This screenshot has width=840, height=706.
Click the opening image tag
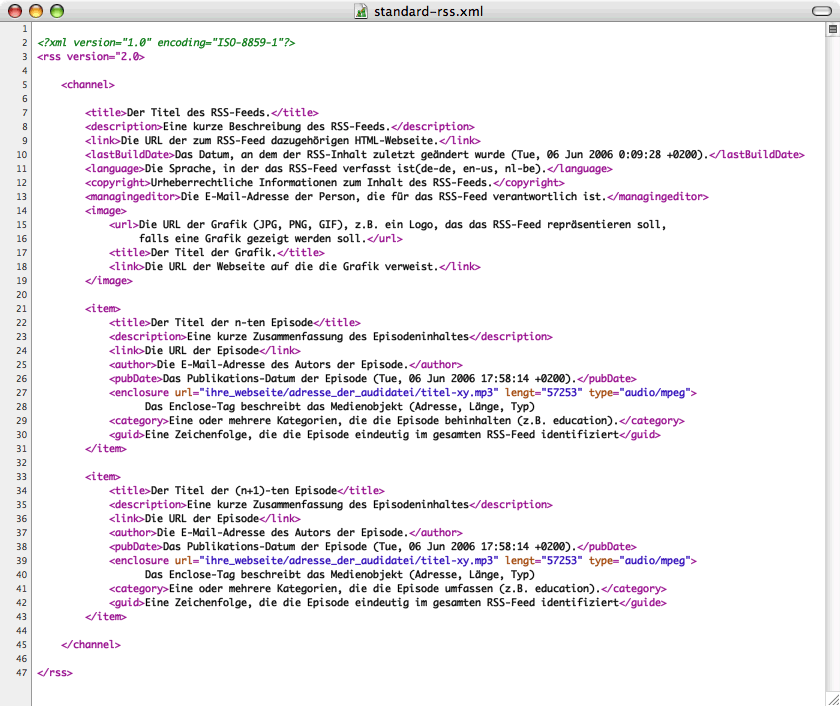(x=105, y=211)
